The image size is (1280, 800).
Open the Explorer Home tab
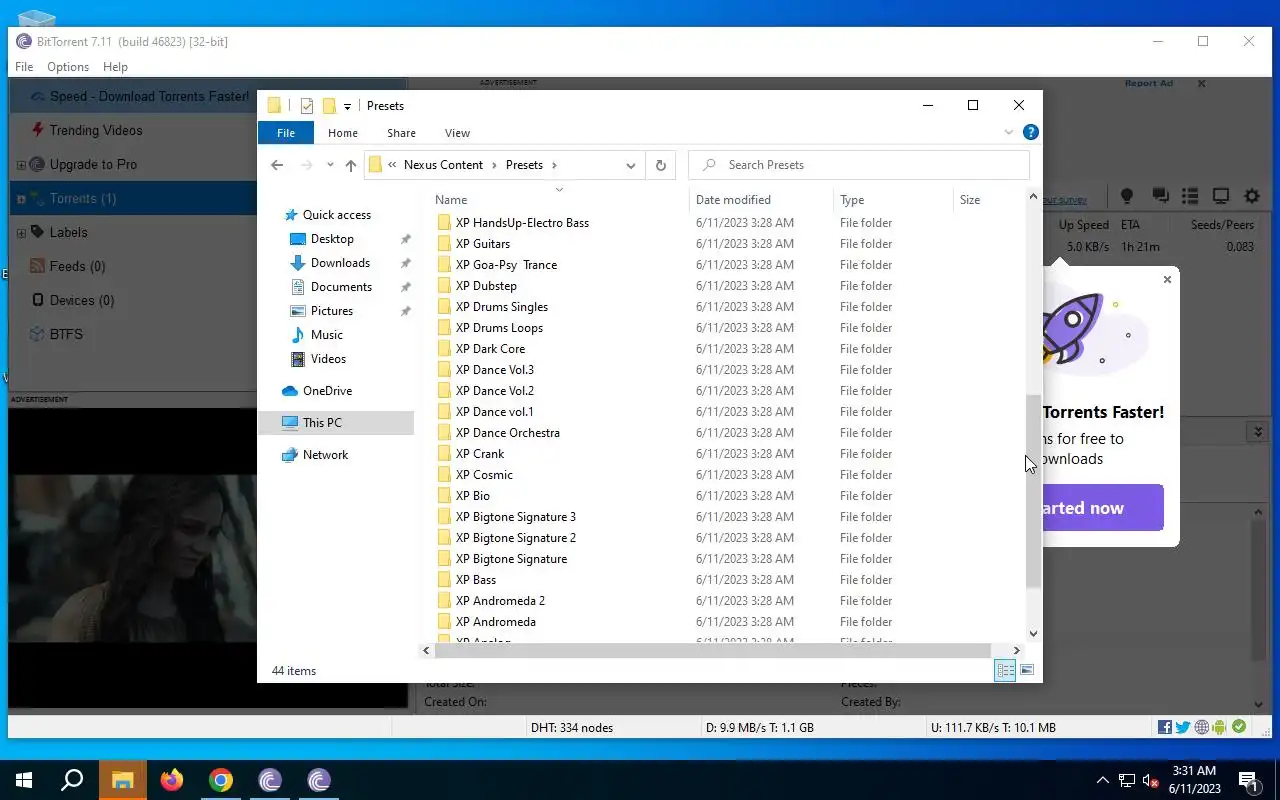(x=343, y=133)
